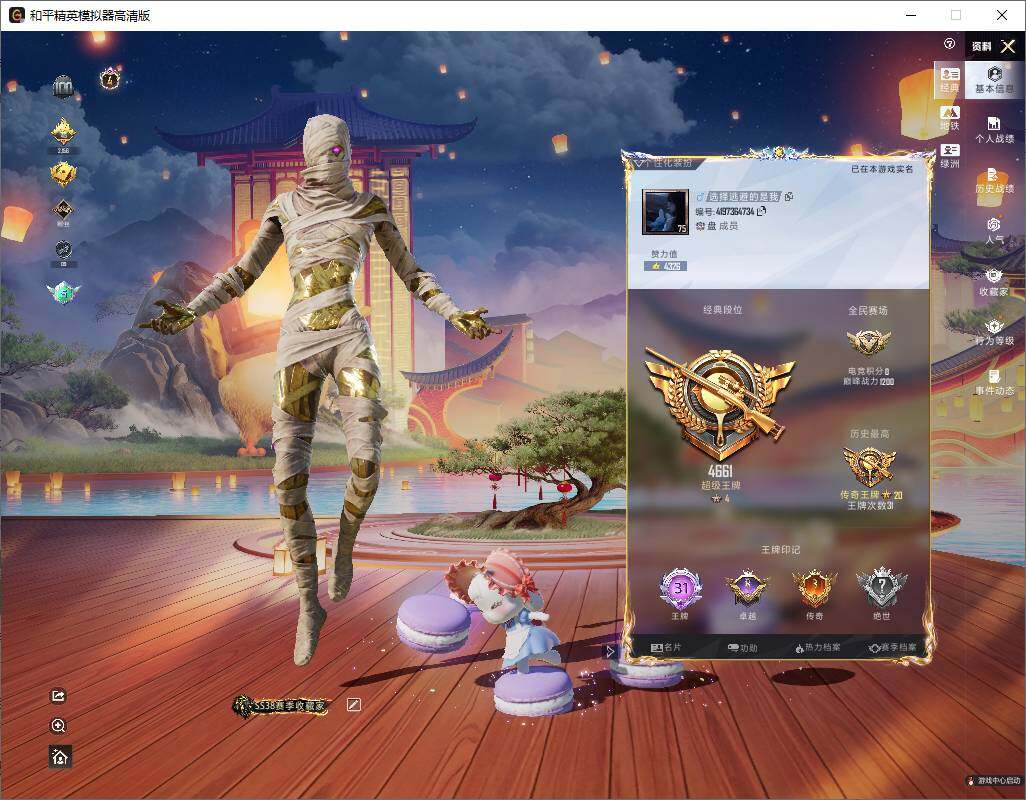Click the 已在本游戏实名 text

point(882,169)
